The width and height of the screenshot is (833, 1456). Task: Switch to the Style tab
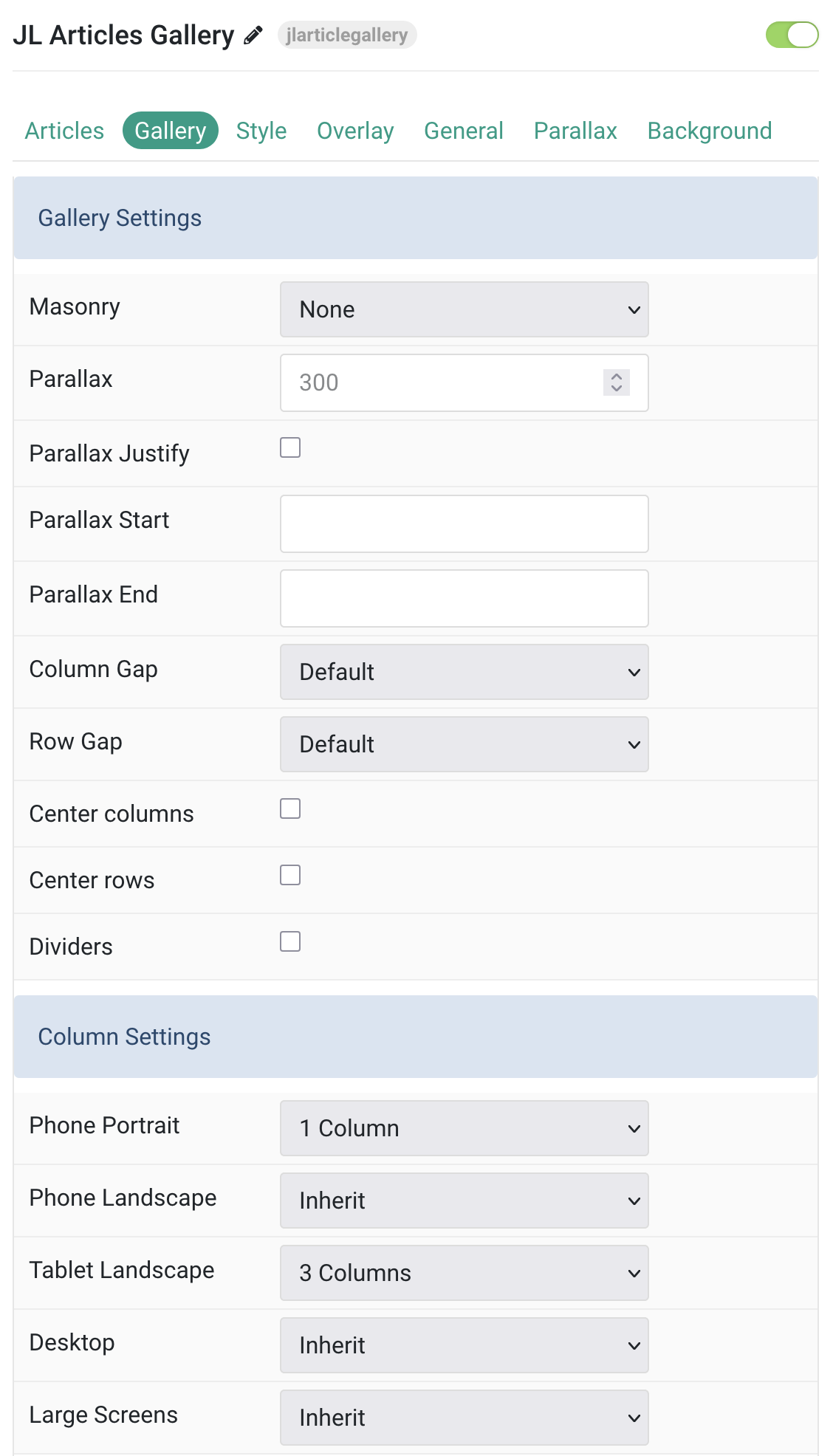[x=261, y=131]
